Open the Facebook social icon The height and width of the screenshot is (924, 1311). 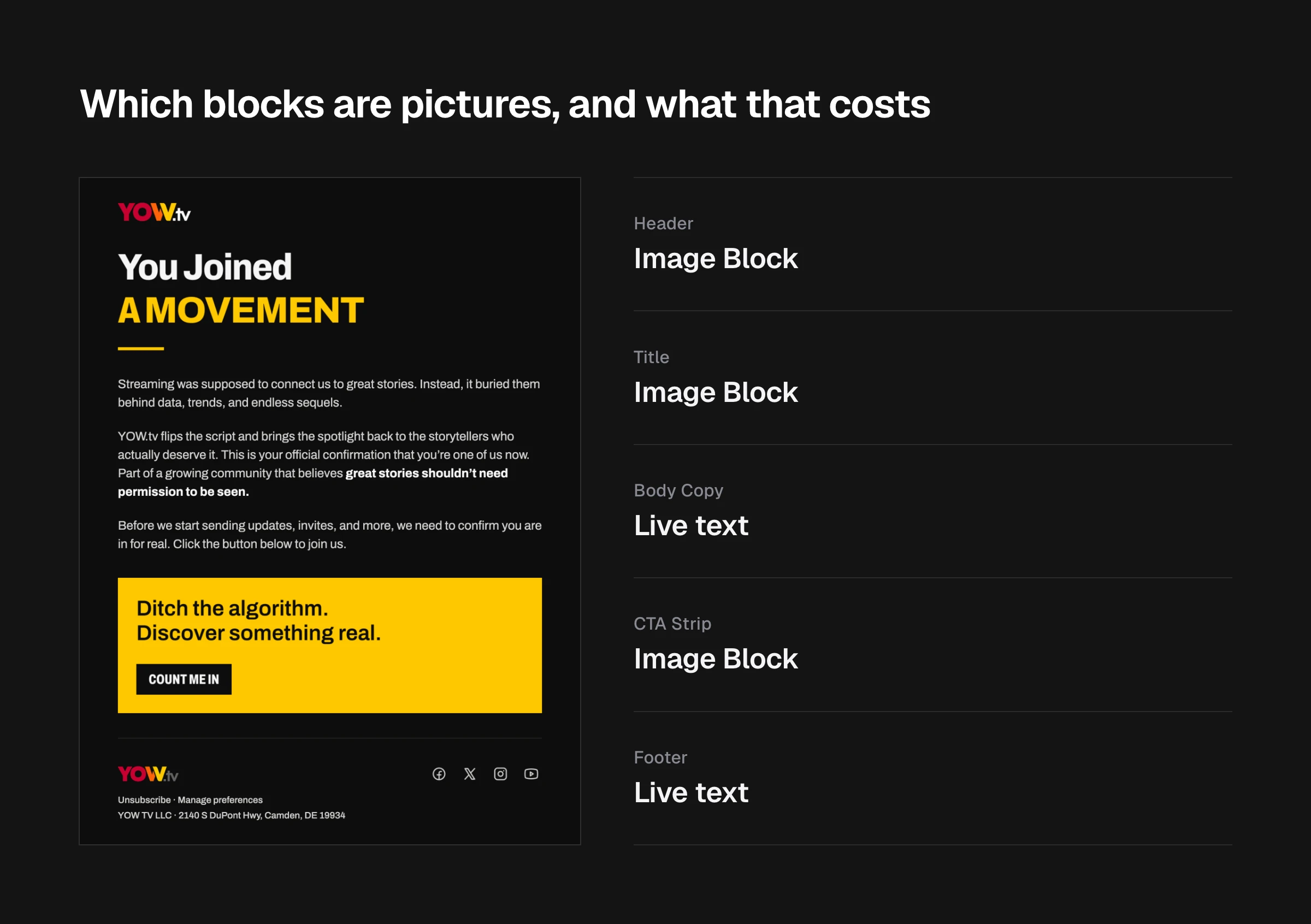coord(439,774)
